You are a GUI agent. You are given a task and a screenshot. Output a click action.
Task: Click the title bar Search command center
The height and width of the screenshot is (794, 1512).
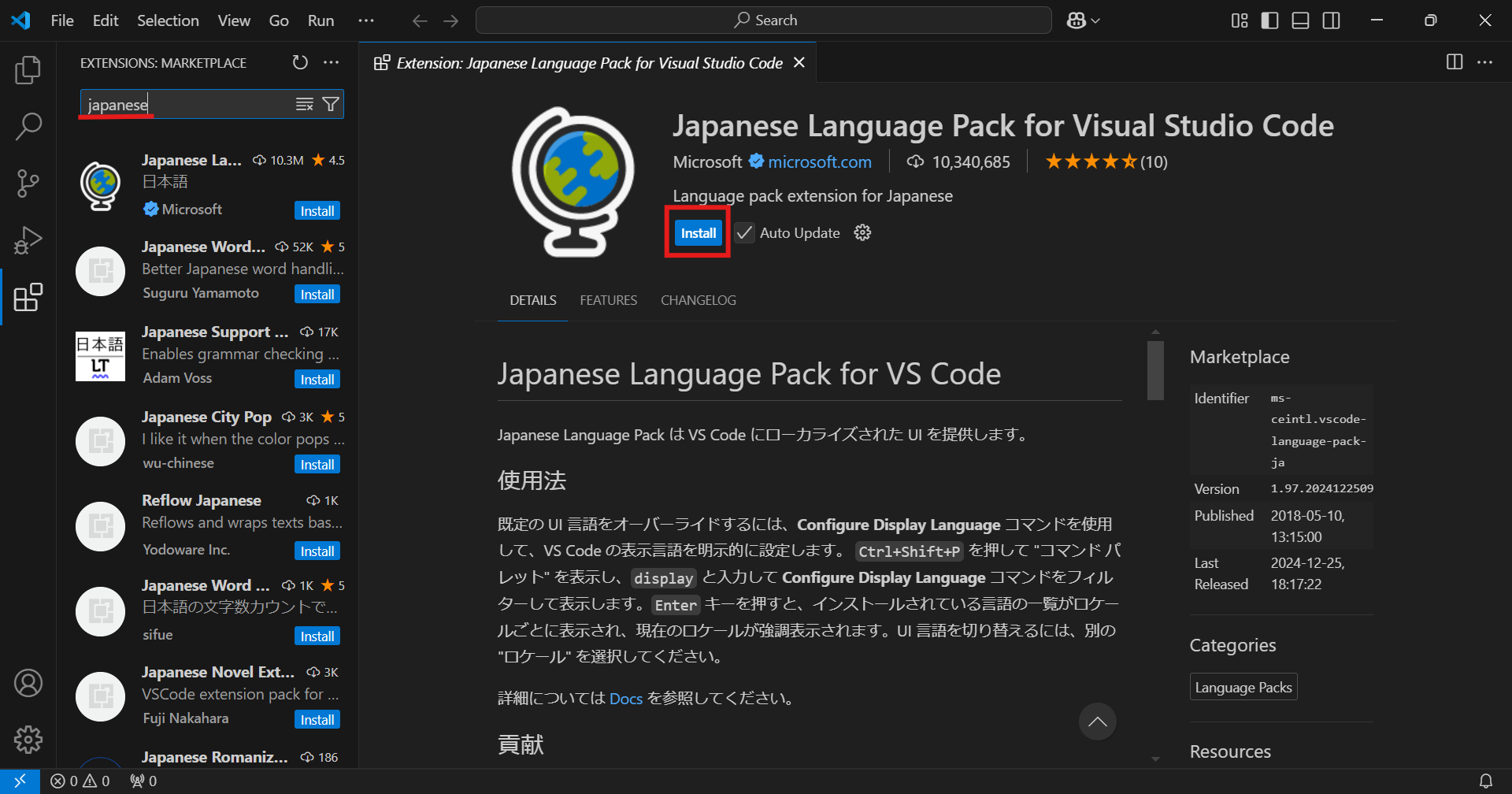pos(764,20)
